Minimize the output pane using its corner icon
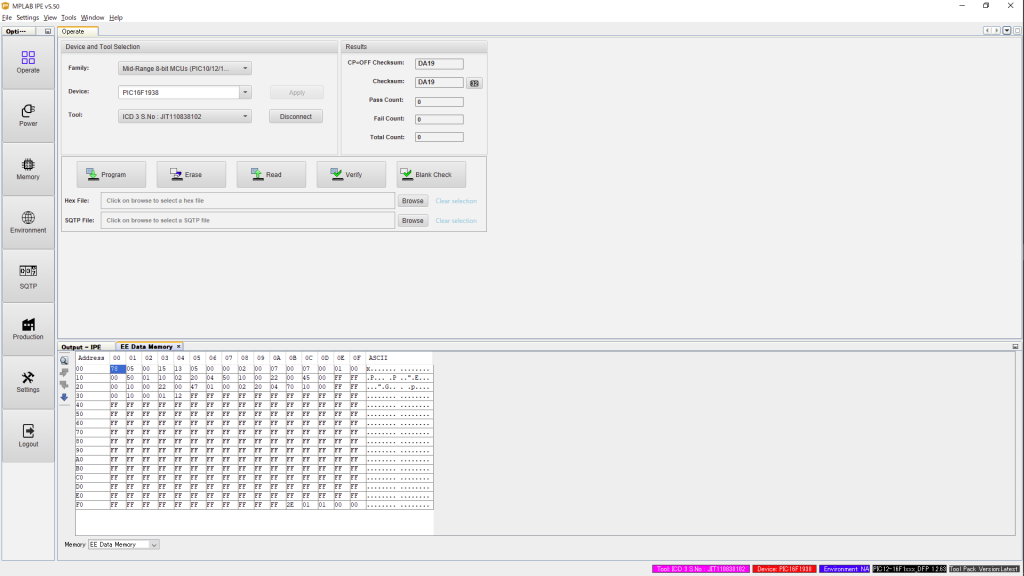 [x=1016, y=347]
